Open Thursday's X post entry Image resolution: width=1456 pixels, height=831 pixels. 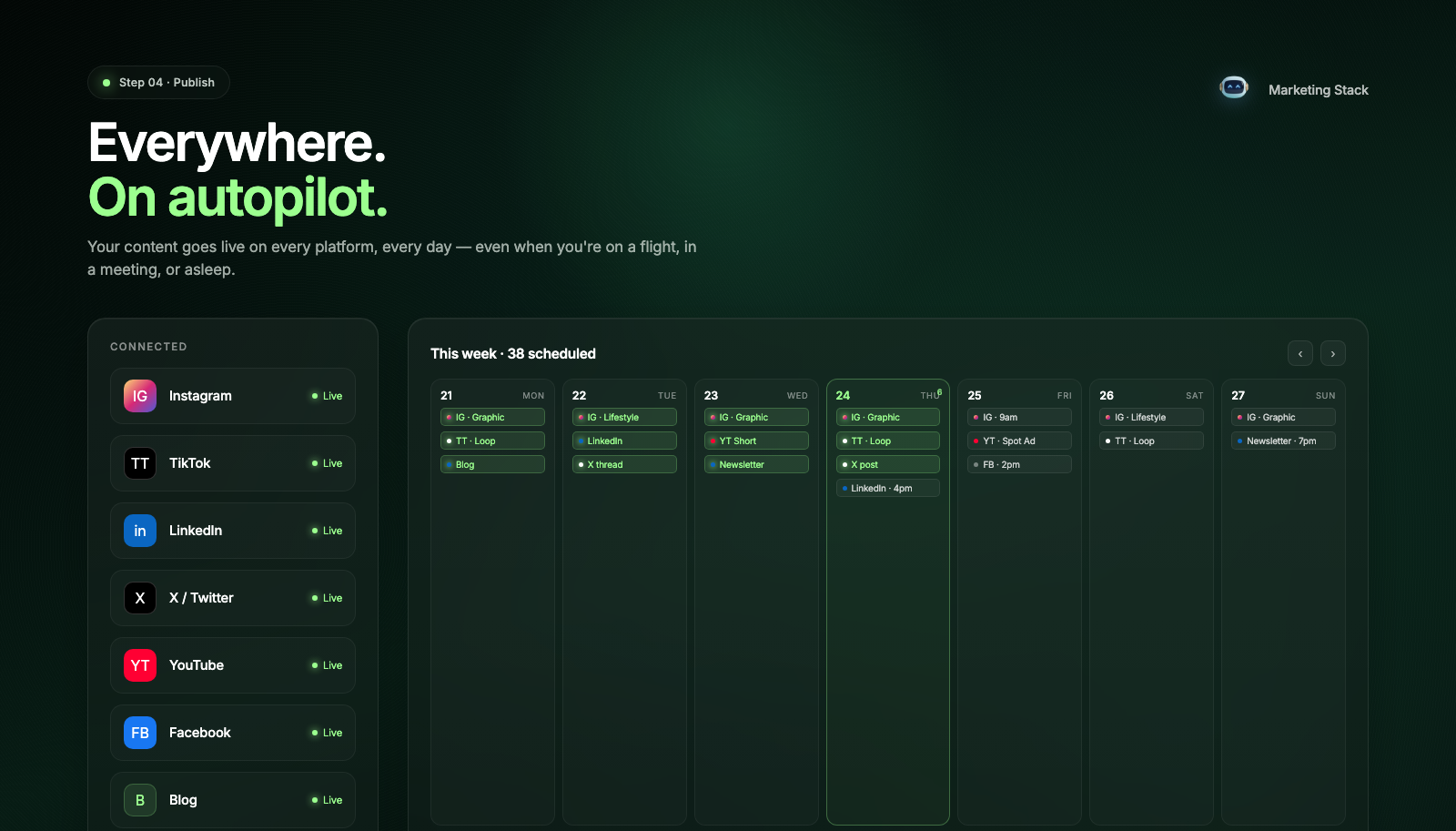pos(888,464)
